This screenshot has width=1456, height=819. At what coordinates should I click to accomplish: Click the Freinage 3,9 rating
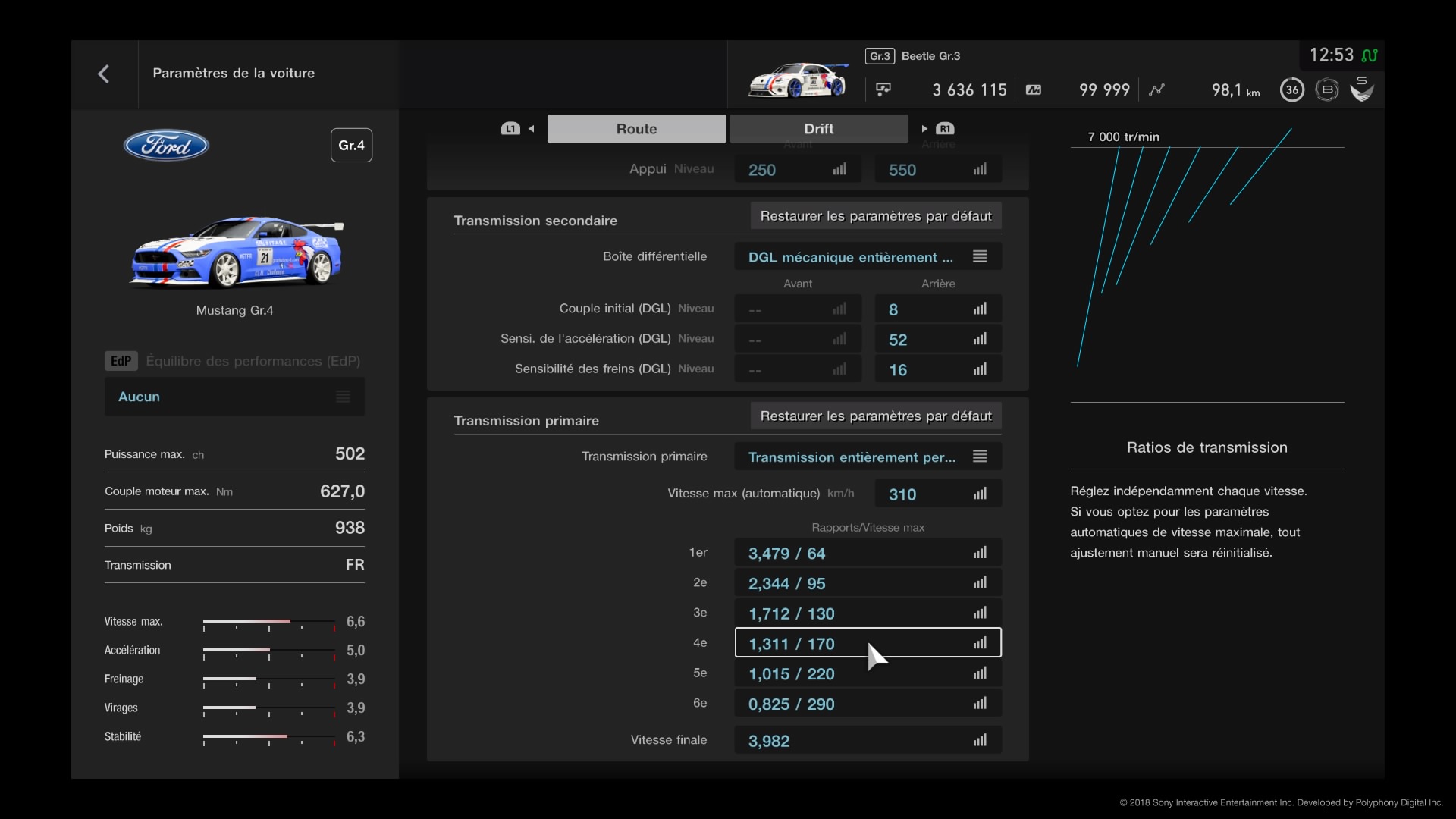coord(356,679)
